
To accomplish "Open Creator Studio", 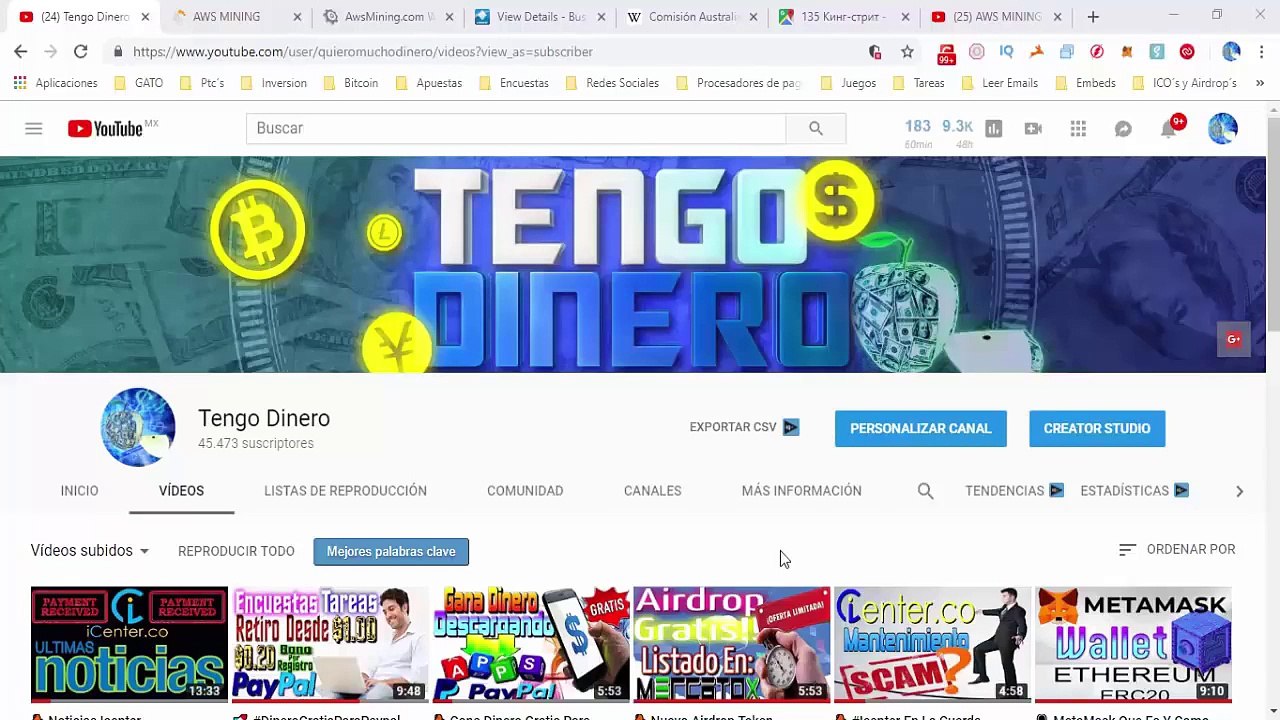I will 1097,428.
